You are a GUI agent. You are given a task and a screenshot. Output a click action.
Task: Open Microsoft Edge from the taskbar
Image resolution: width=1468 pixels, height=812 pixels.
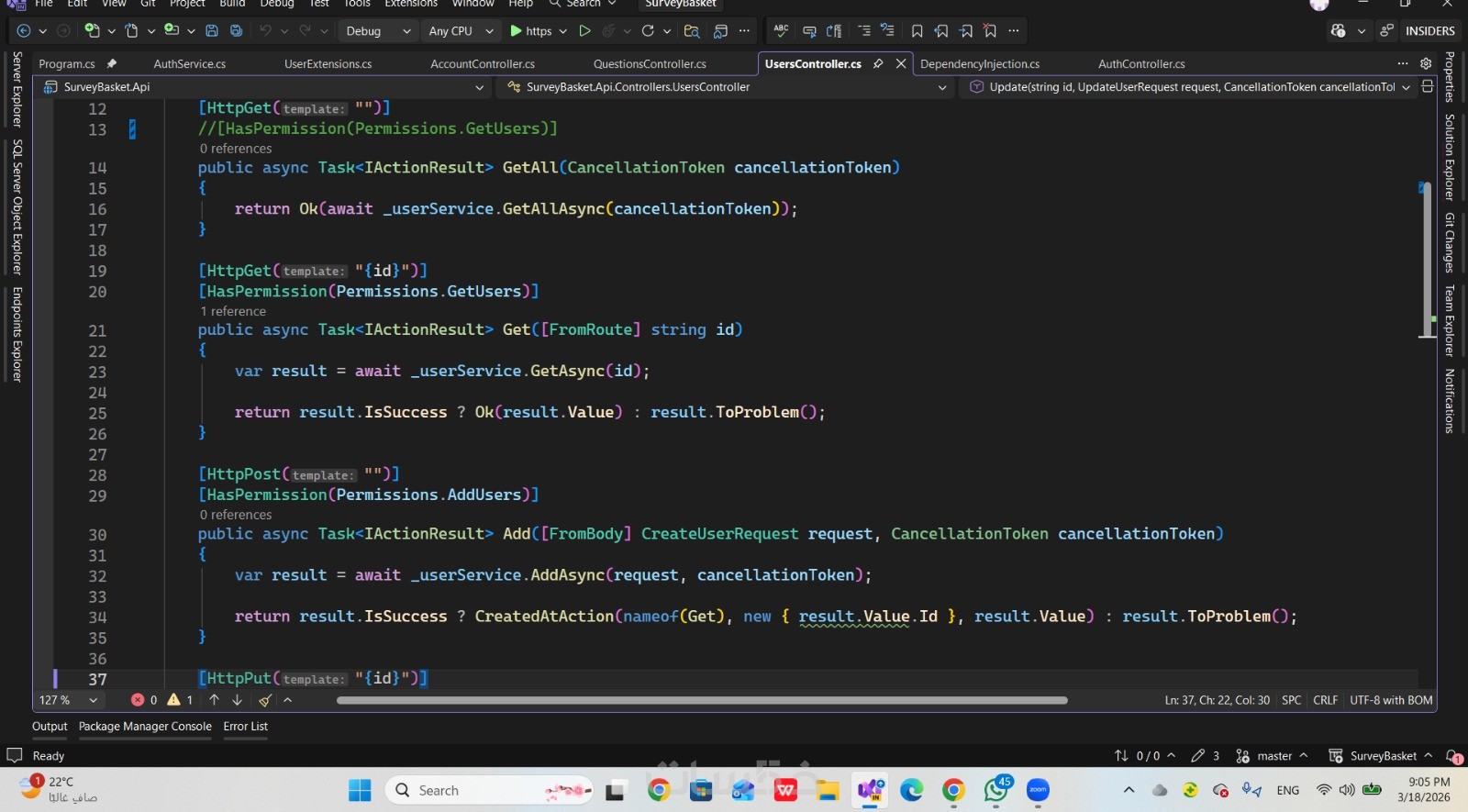click(911, 790)
